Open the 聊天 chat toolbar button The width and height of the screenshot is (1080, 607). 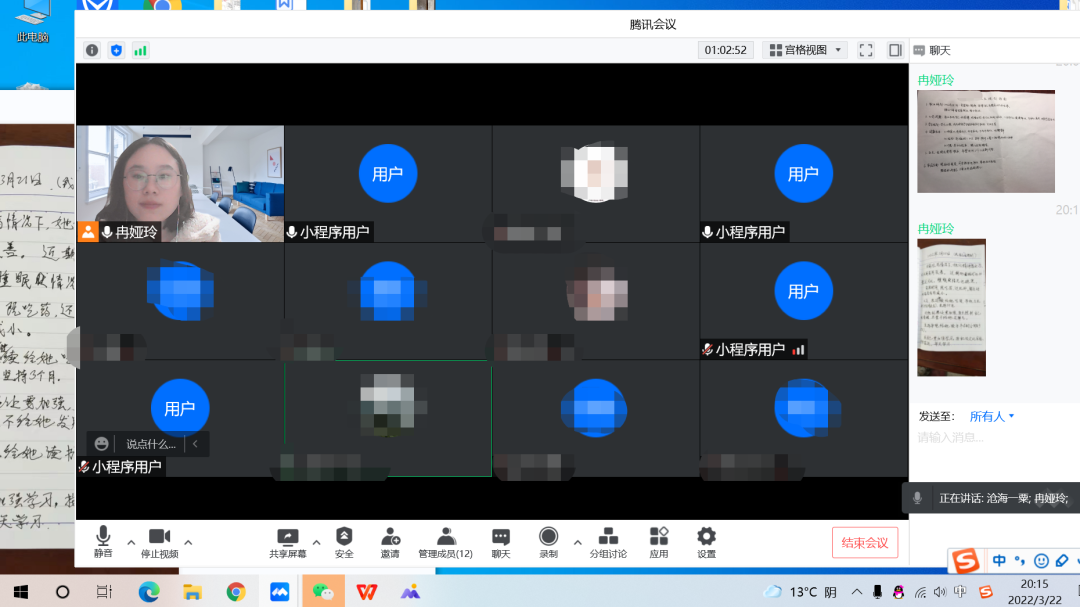point(501,542)
